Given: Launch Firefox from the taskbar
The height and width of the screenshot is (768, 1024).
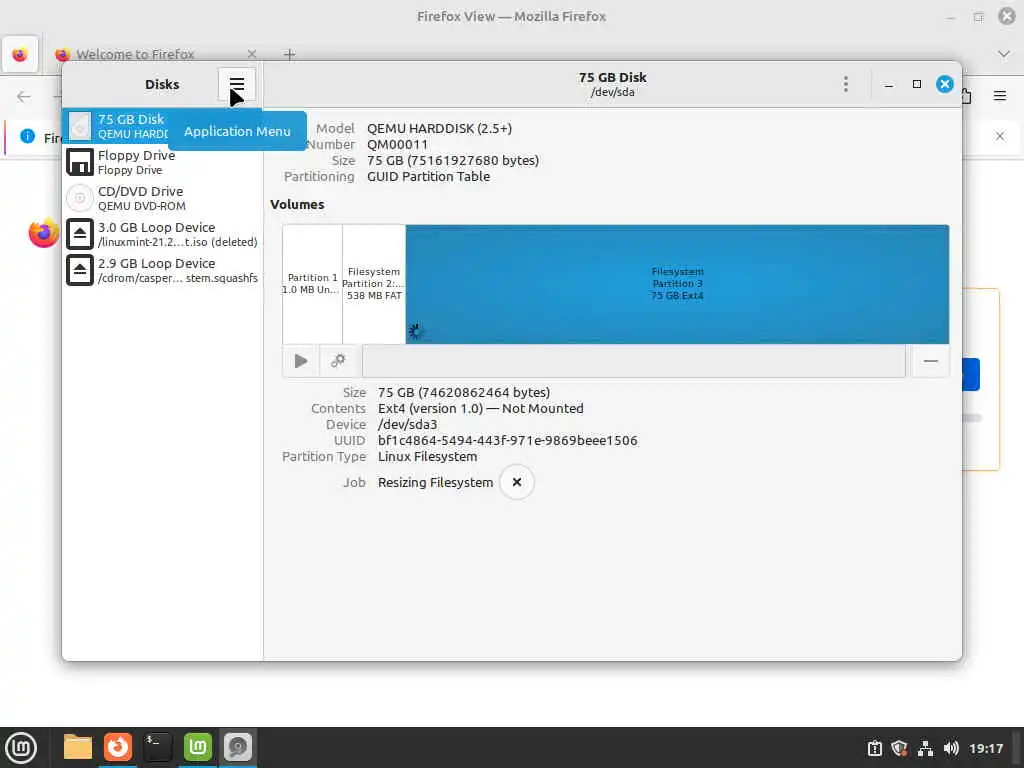Looking at the screenshot, I should (118, 747).
